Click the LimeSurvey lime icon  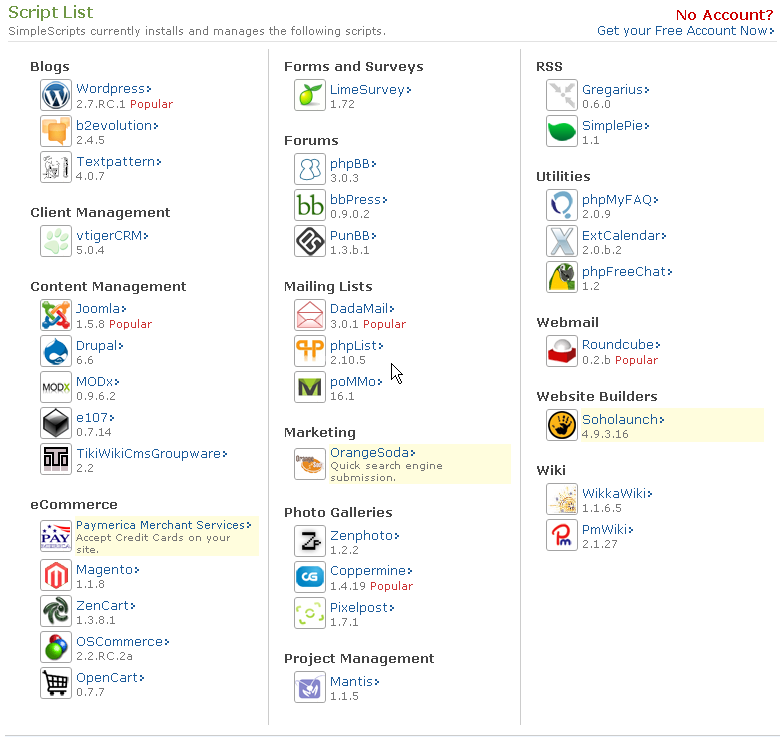coord(310,95)
